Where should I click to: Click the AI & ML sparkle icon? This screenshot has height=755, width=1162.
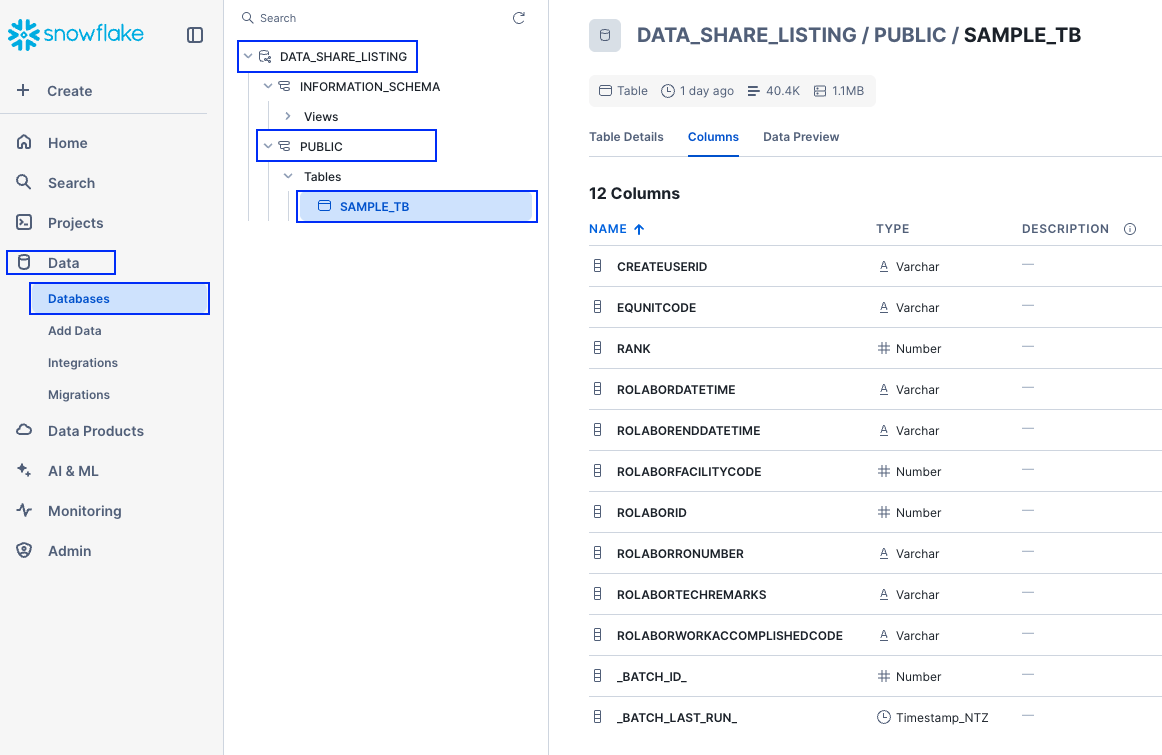24,470
